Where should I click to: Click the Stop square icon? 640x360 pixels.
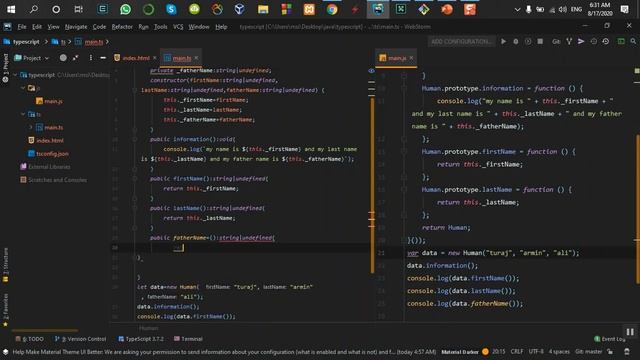coord(540,41)
